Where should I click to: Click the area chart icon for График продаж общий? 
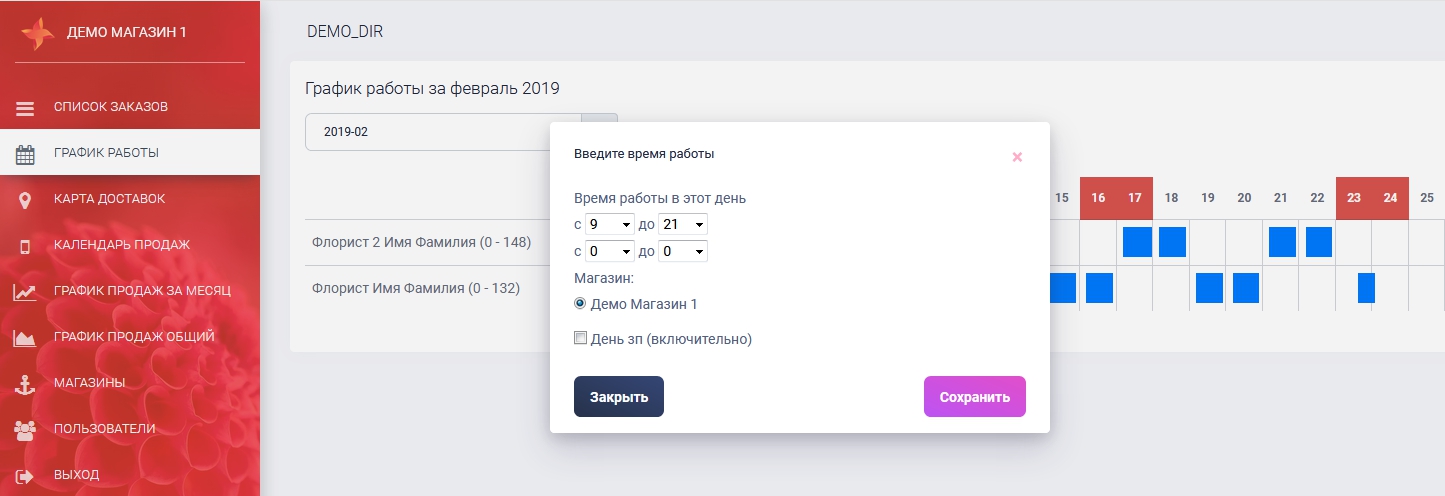(x=25, y=338)
